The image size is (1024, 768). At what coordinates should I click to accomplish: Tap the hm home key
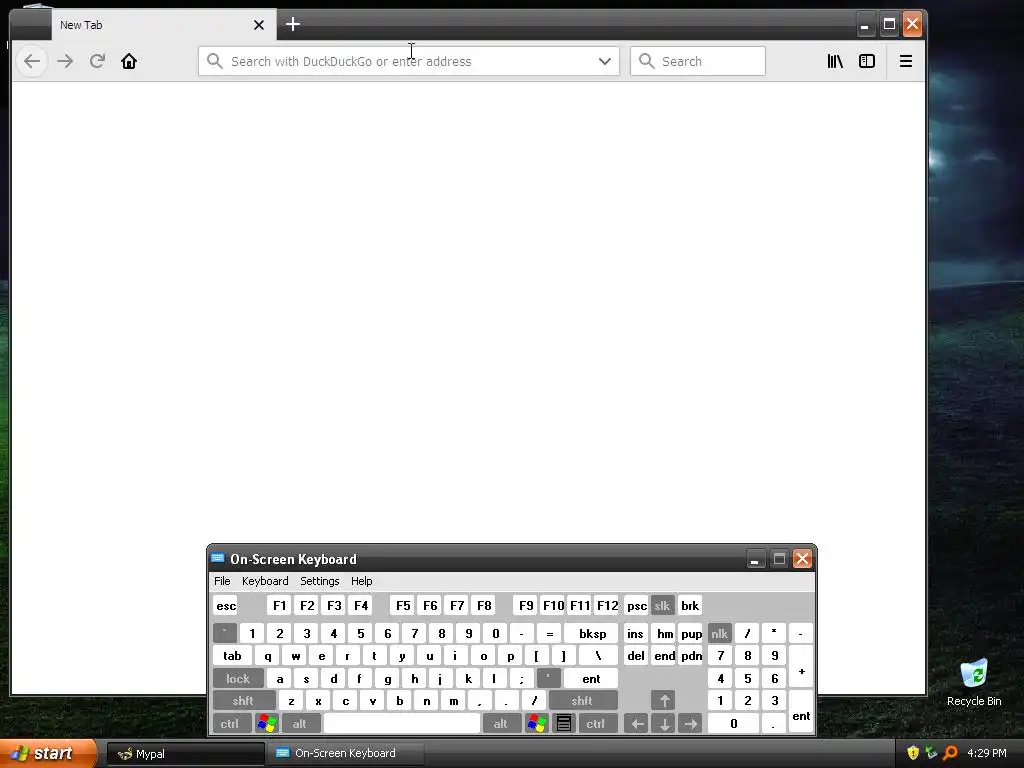(665, 633)
